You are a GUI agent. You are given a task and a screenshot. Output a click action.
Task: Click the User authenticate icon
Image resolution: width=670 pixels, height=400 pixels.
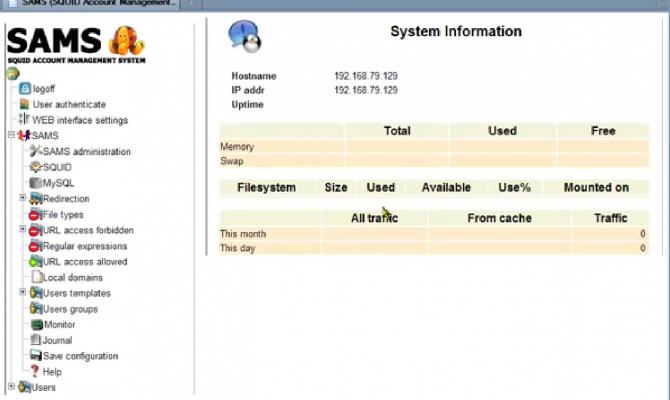[24, 104]
